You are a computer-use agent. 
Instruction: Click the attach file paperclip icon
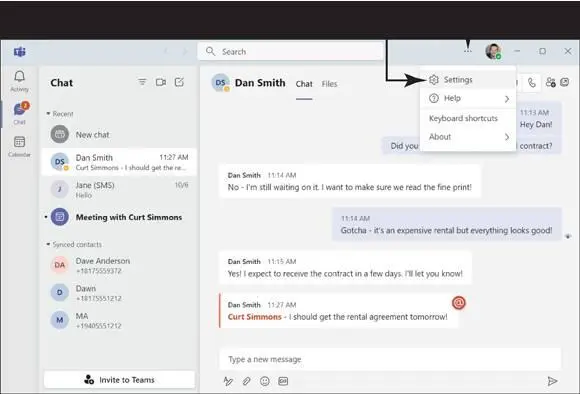246,381
